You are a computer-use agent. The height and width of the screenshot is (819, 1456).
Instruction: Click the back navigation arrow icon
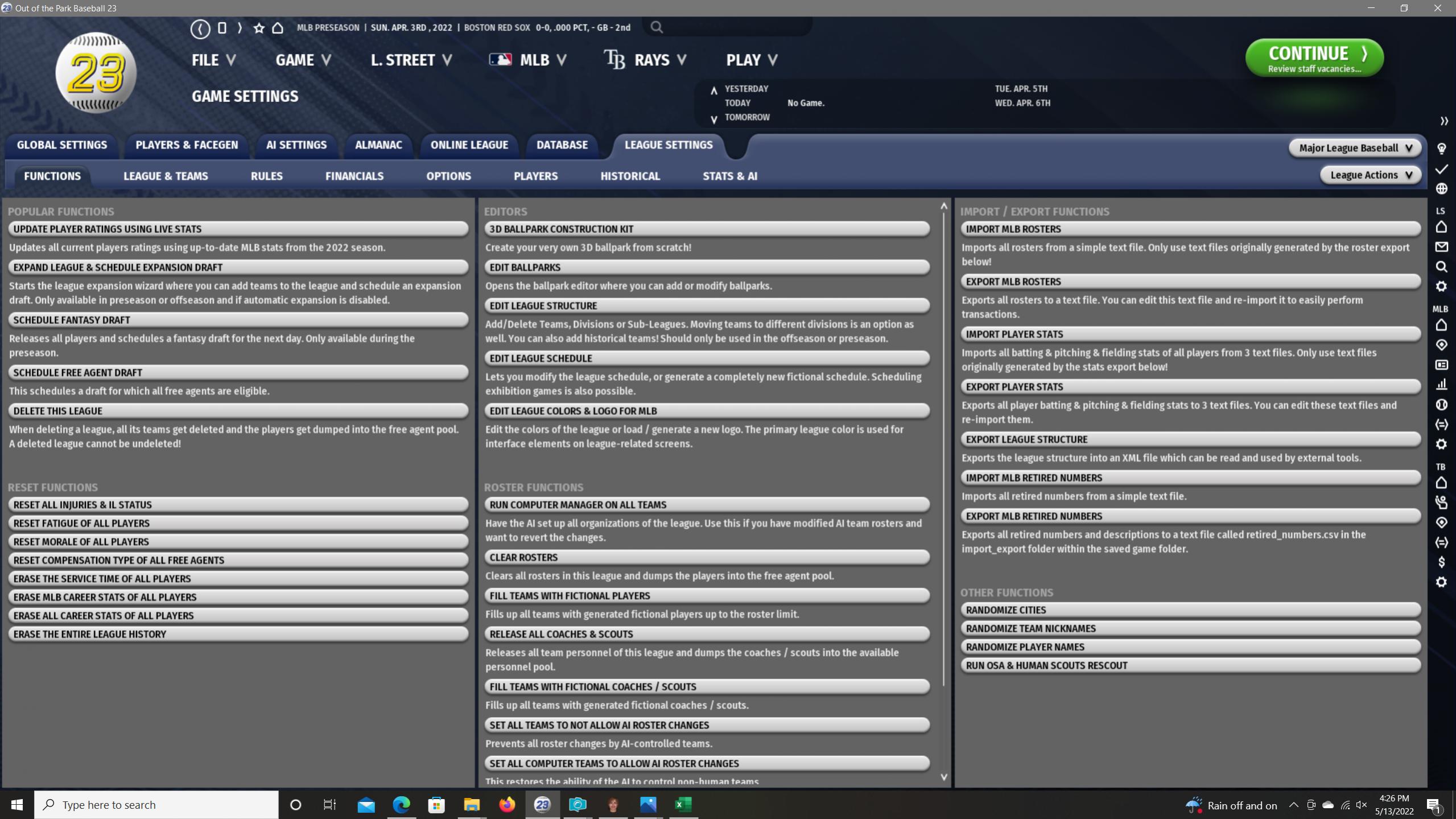200,28
